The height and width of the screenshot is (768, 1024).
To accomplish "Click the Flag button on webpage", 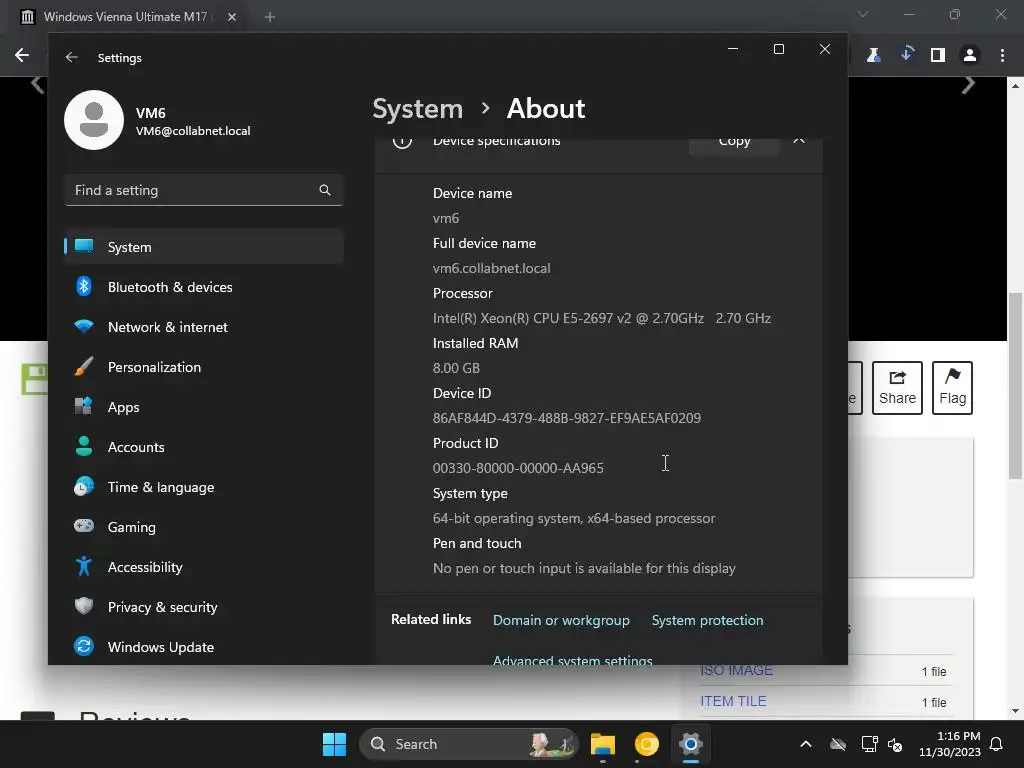I will coord(952,388).
